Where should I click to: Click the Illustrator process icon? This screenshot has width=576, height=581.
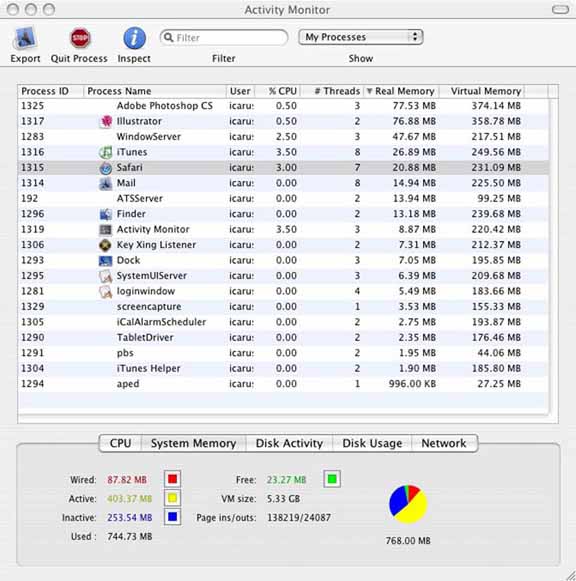coord(106,121)
